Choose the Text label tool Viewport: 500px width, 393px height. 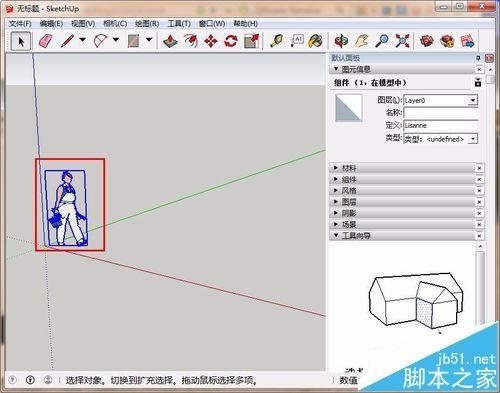point(297,41)
